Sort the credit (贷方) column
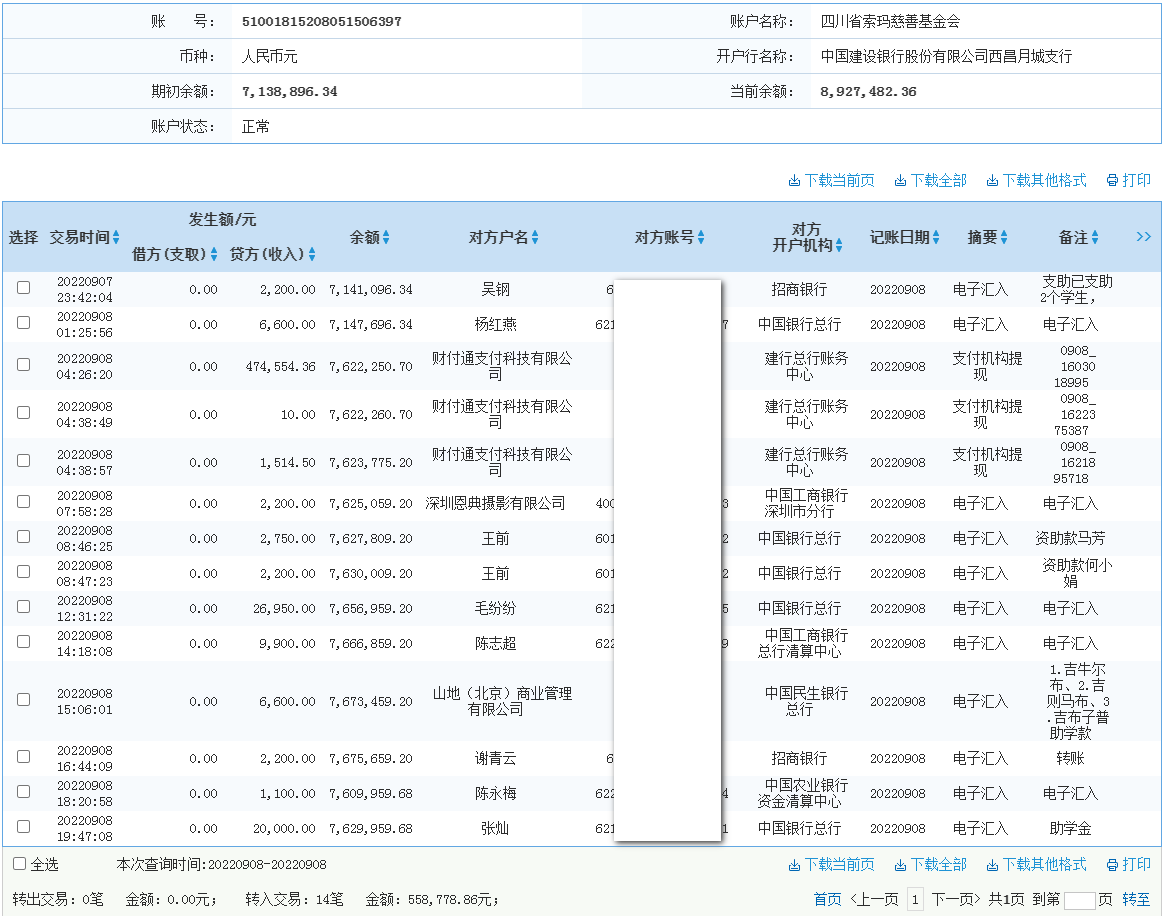1163x916 pixels. (312, 254)
